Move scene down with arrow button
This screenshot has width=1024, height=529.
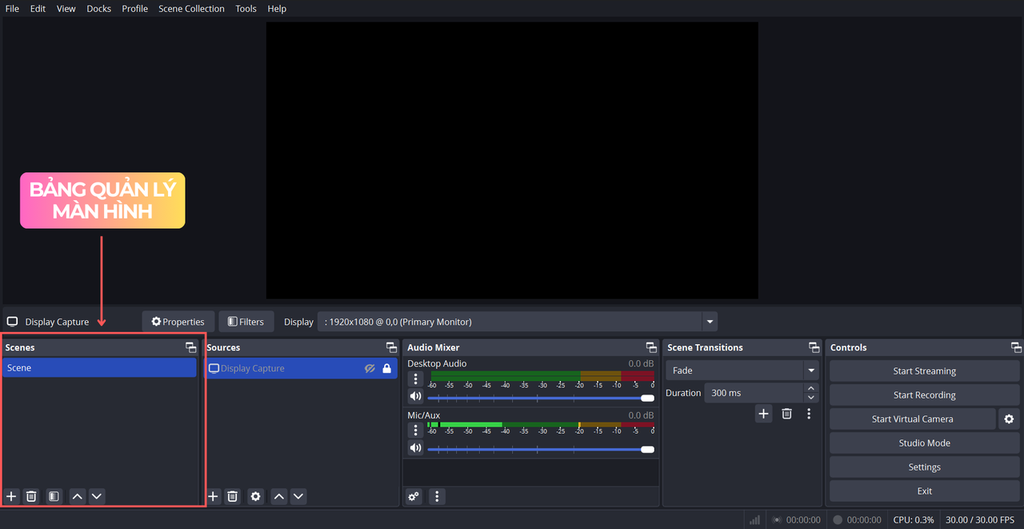pyautogui.click(x=97, y=496)
